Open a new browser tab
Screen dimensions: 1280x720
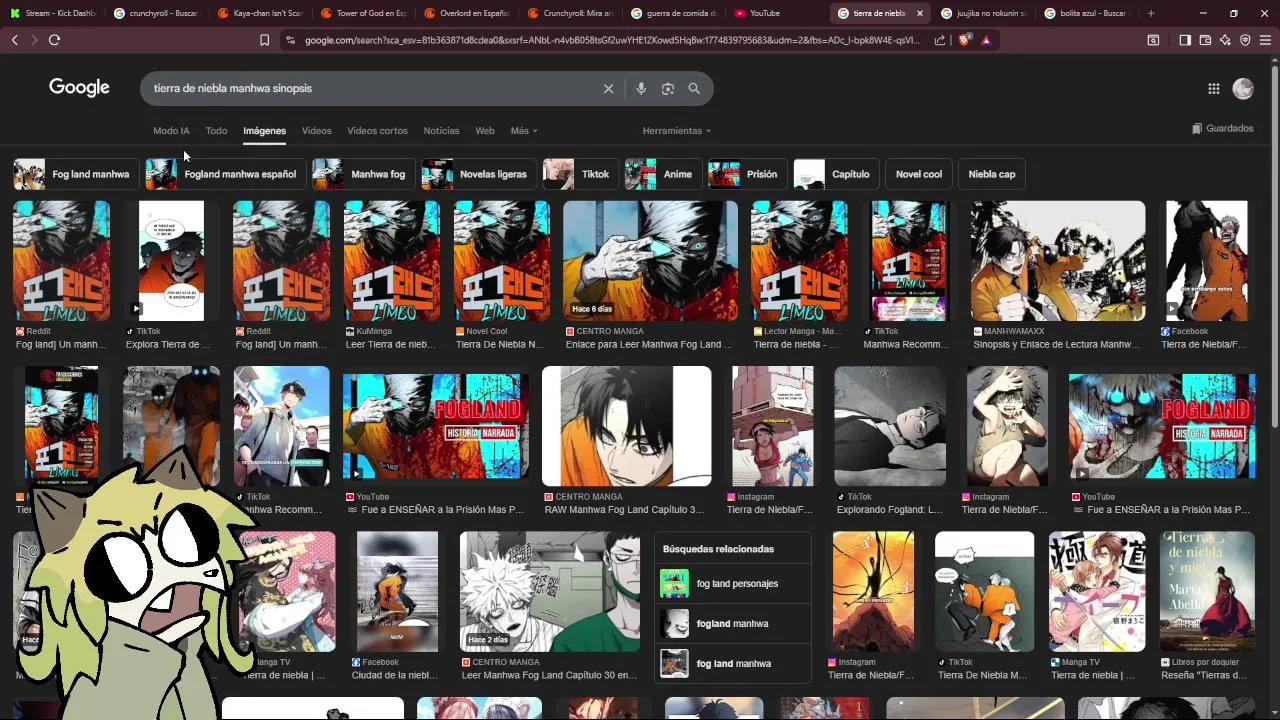pos(1151,13)
